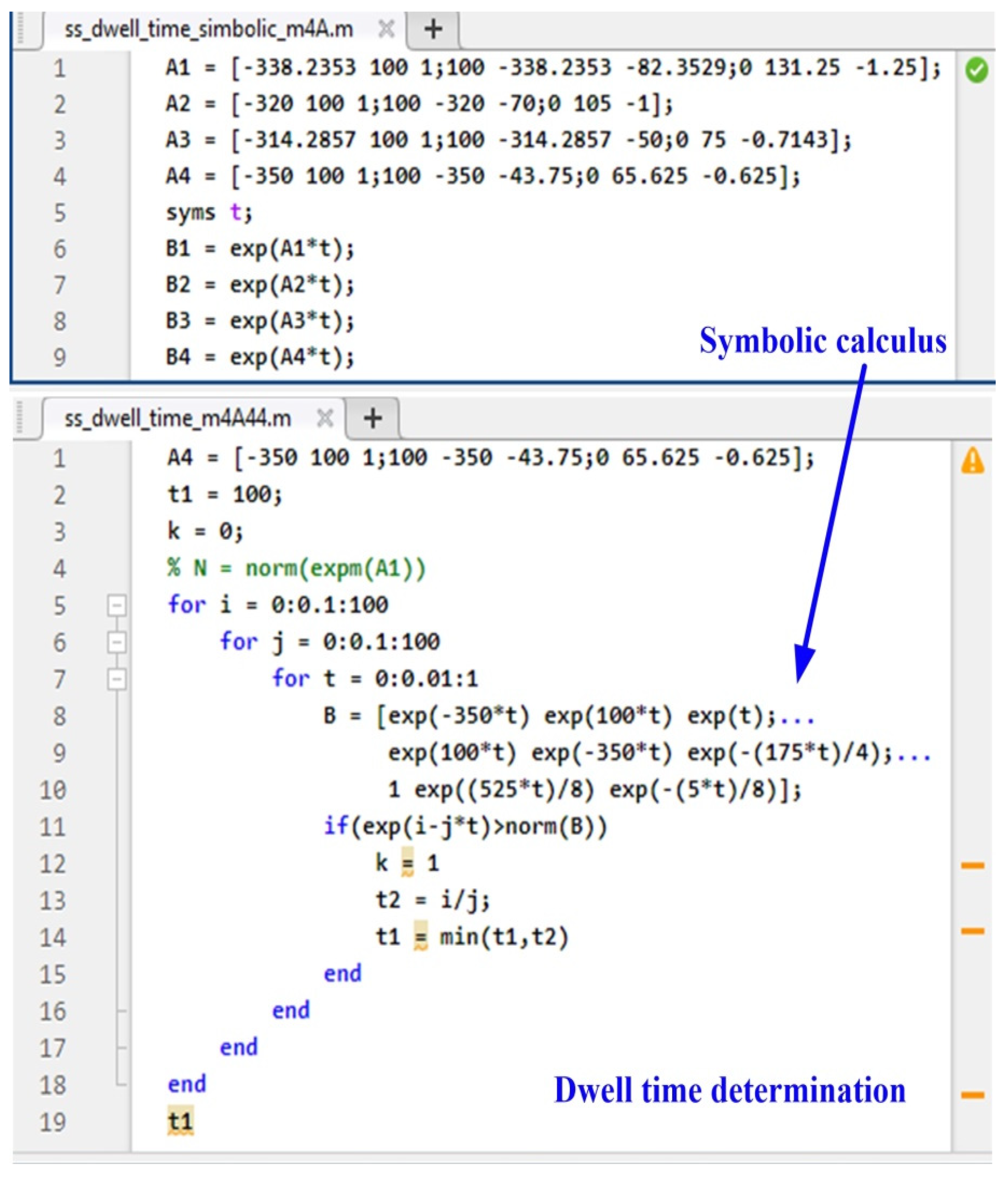Collapse the for j loop fold
The image size is (1008, 1180).
(116, 642)
